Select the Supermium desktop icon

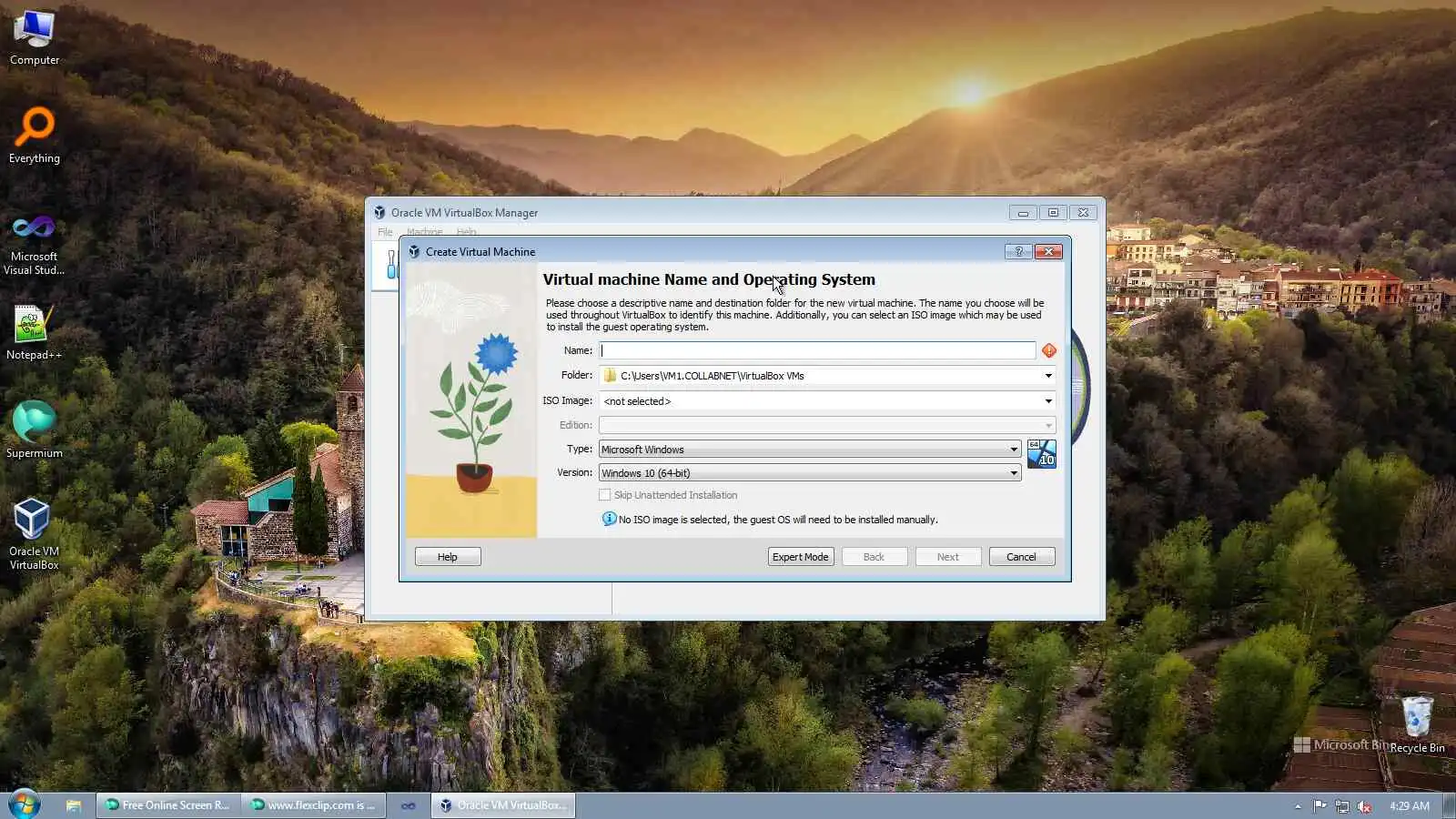pos(35,430)
